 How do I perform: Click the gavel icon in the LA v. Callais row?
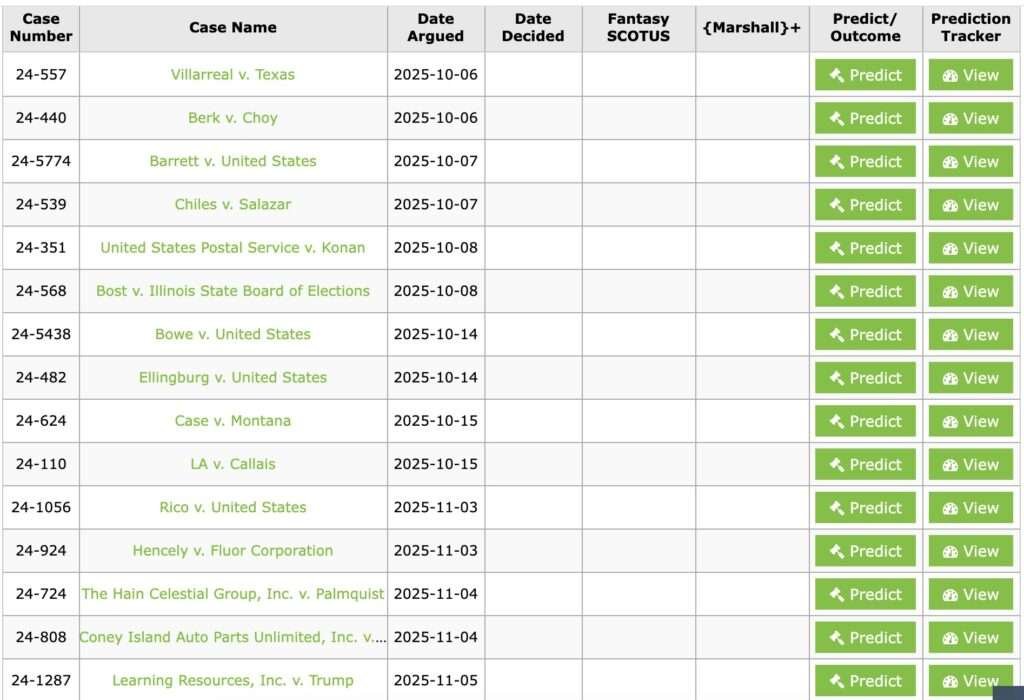pyautogui.click(x=837, y=465)
